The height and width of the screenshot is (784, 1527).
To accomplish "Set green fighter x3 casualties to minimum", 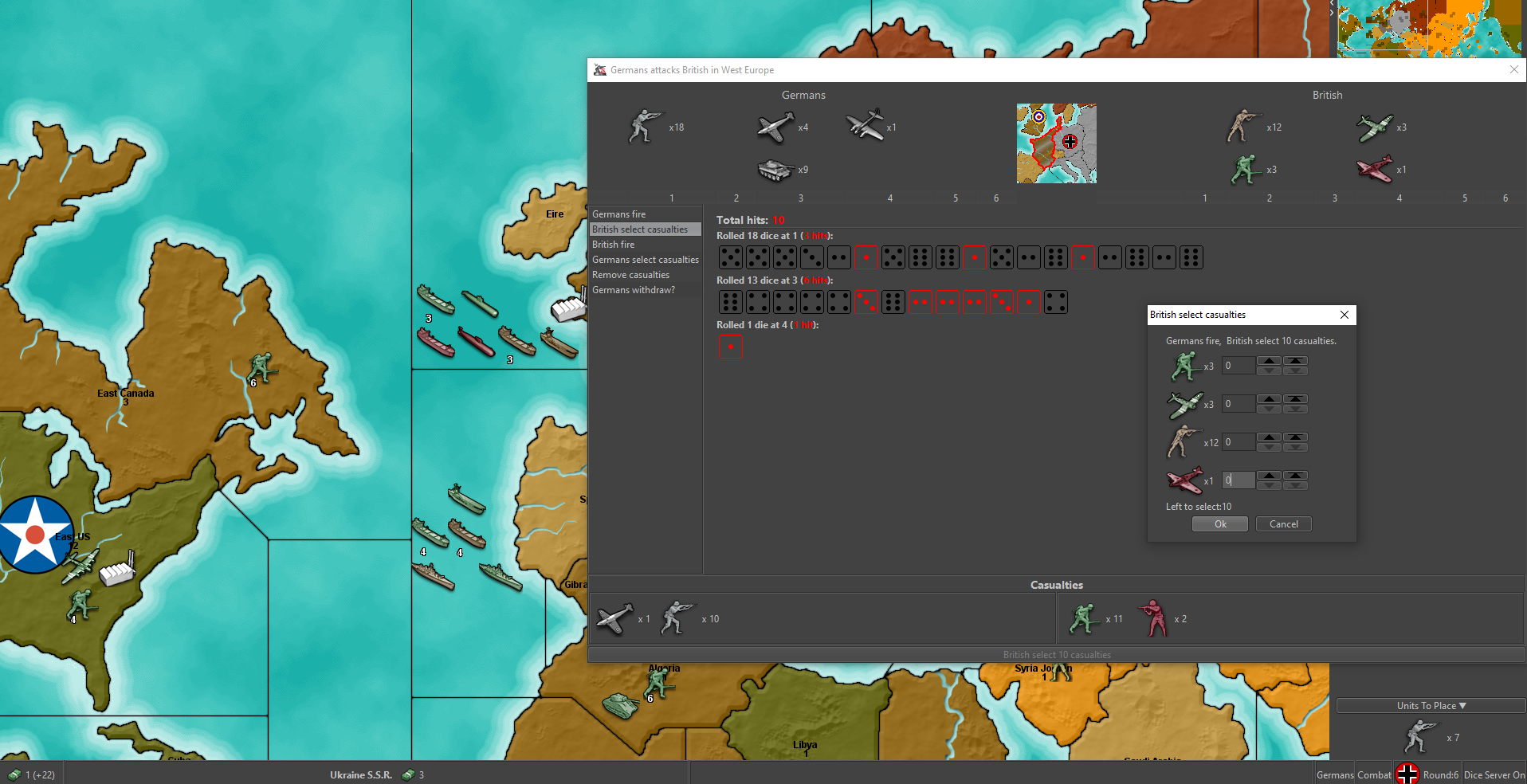I will pyautogui.click(x=1295, y=409).
